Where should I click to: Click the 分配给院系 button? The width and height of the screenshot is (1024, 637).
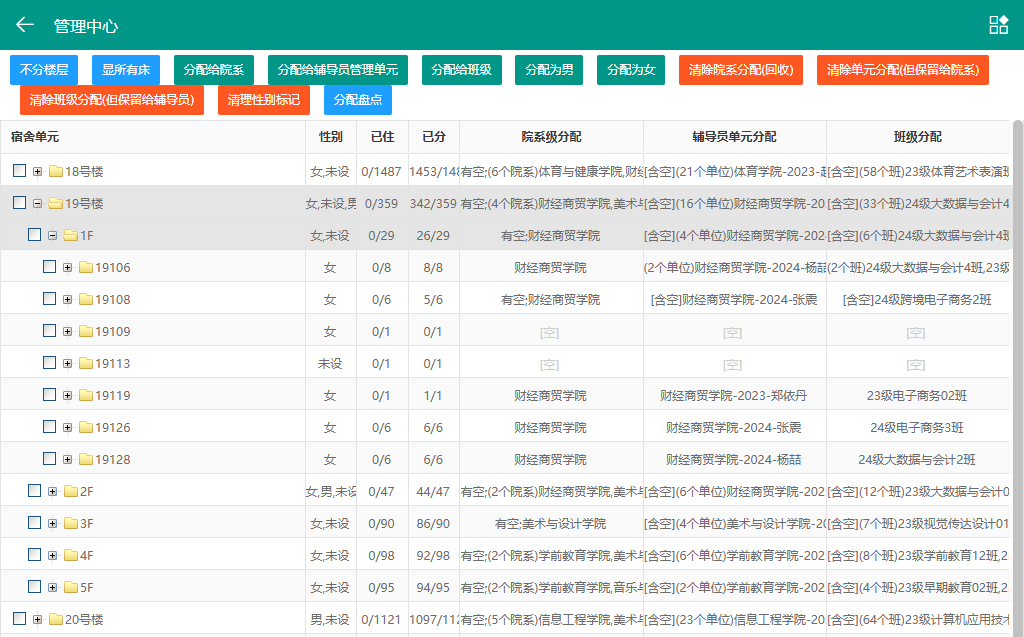click(x=214, y=70)
